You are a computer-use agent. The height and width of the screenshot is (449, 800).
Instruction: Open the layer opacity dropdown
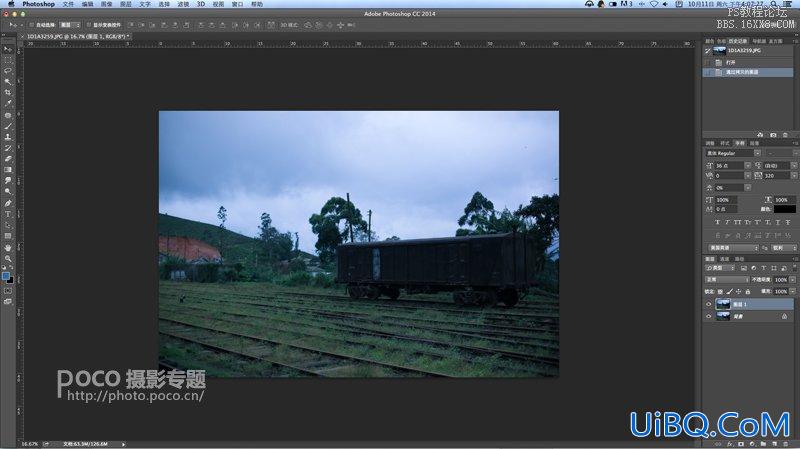[792, 280]
